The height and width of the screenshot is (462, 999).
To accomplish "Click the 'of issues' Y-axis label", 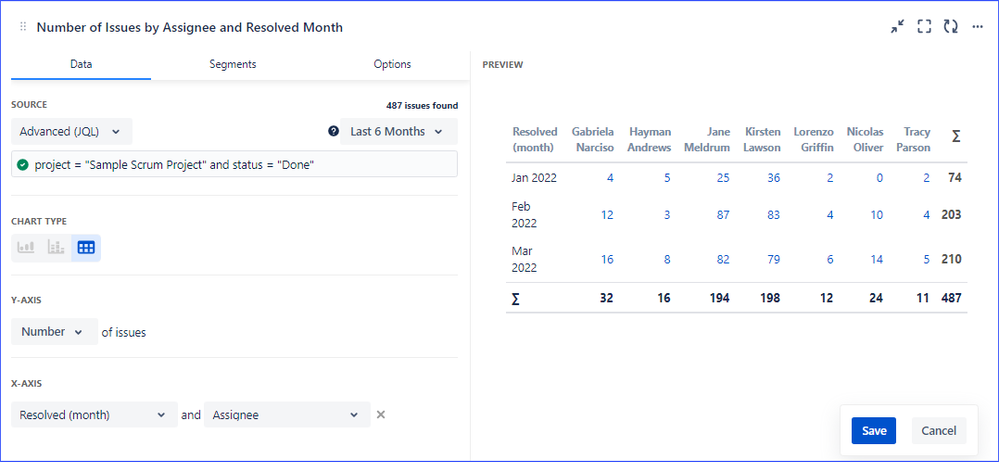I will click(124, 332).
